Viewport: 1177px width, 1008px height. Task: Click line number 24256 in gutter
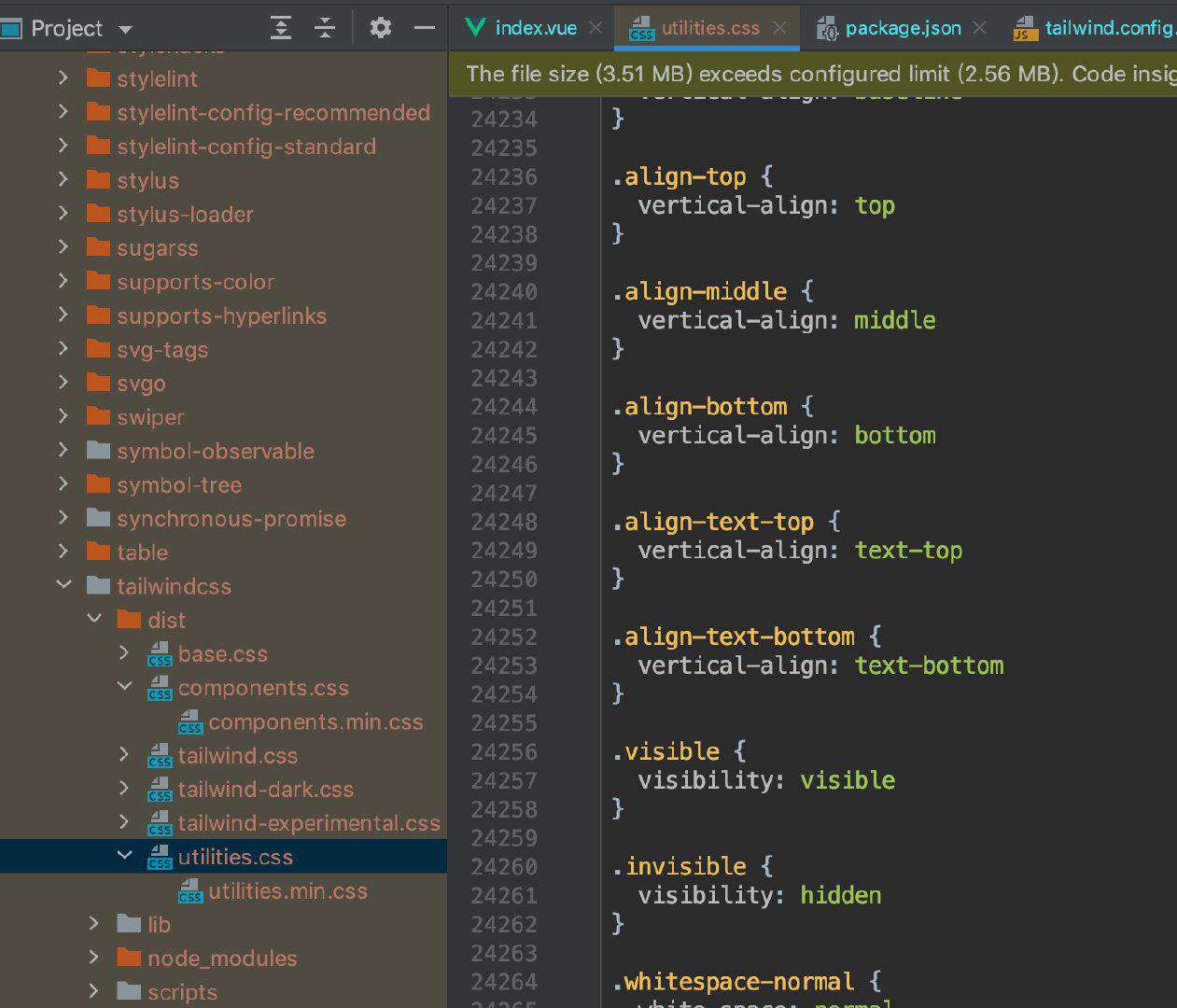[x=504, y=751]
